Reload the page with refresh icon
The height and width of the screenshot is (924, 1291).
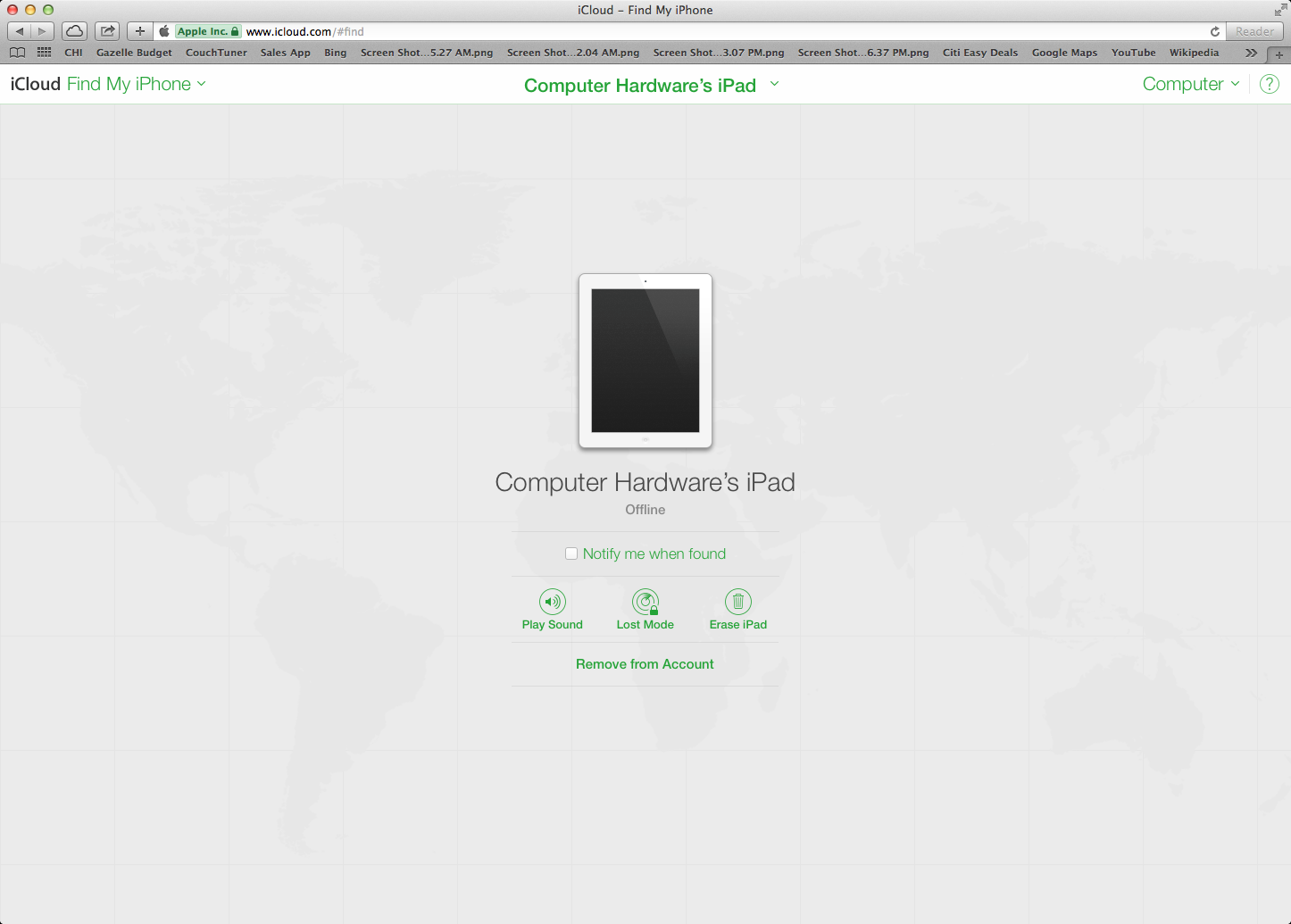click(1214, 31)
